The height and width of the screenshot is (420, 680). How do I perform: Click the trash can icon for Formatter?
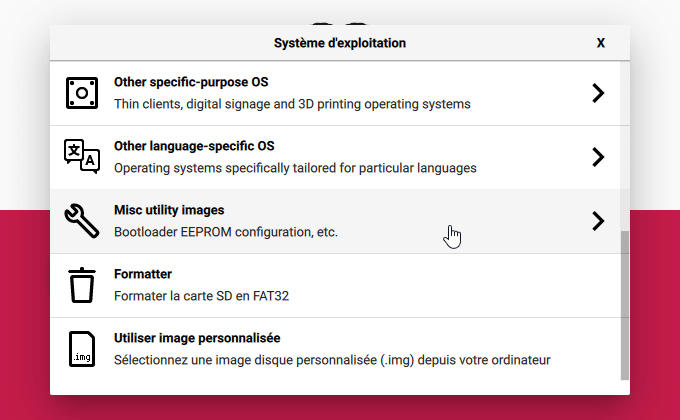82,285
